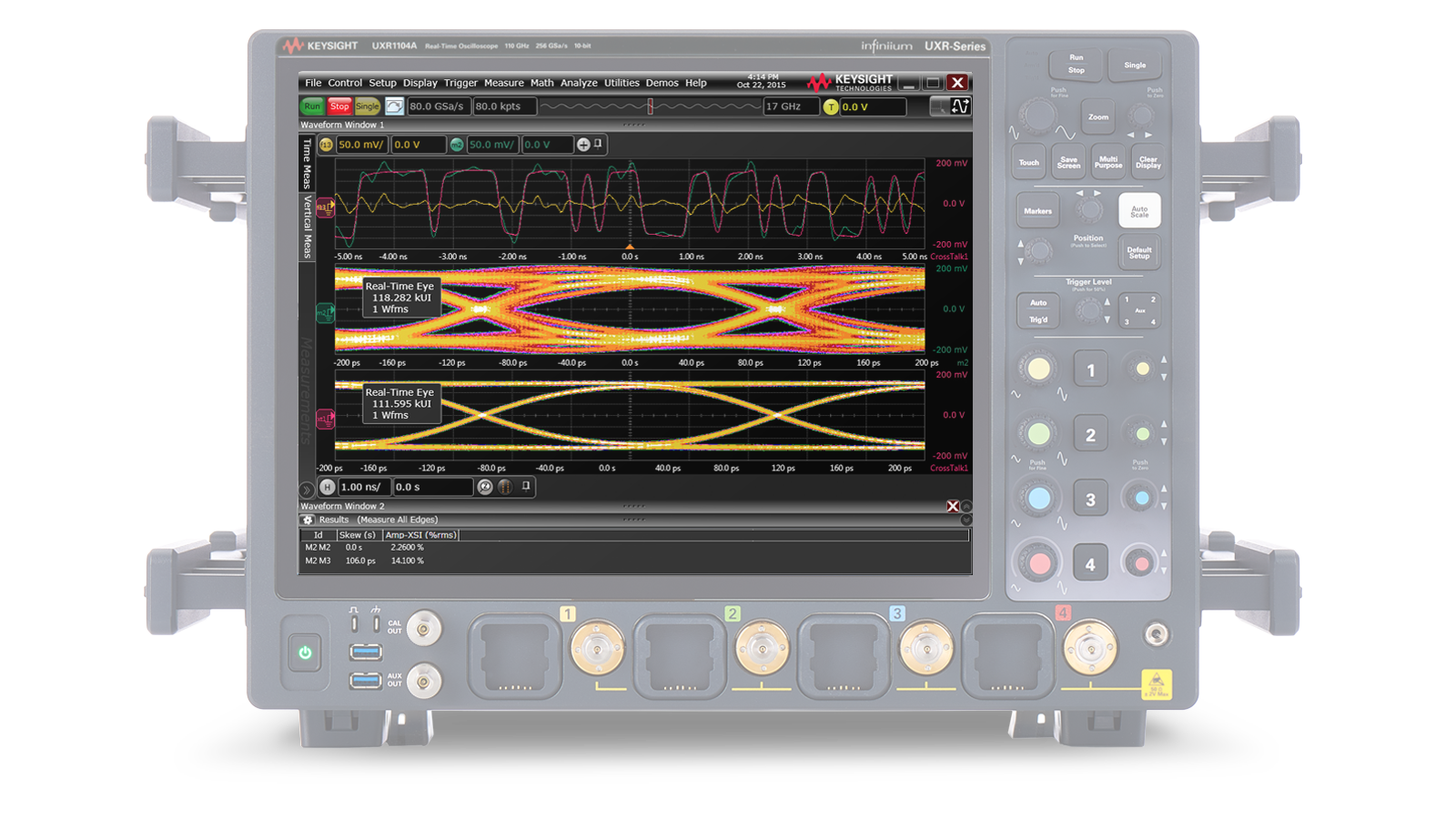
Task: Toggle channel 3 with the hardware button
Action: [x=1090, y=500]
